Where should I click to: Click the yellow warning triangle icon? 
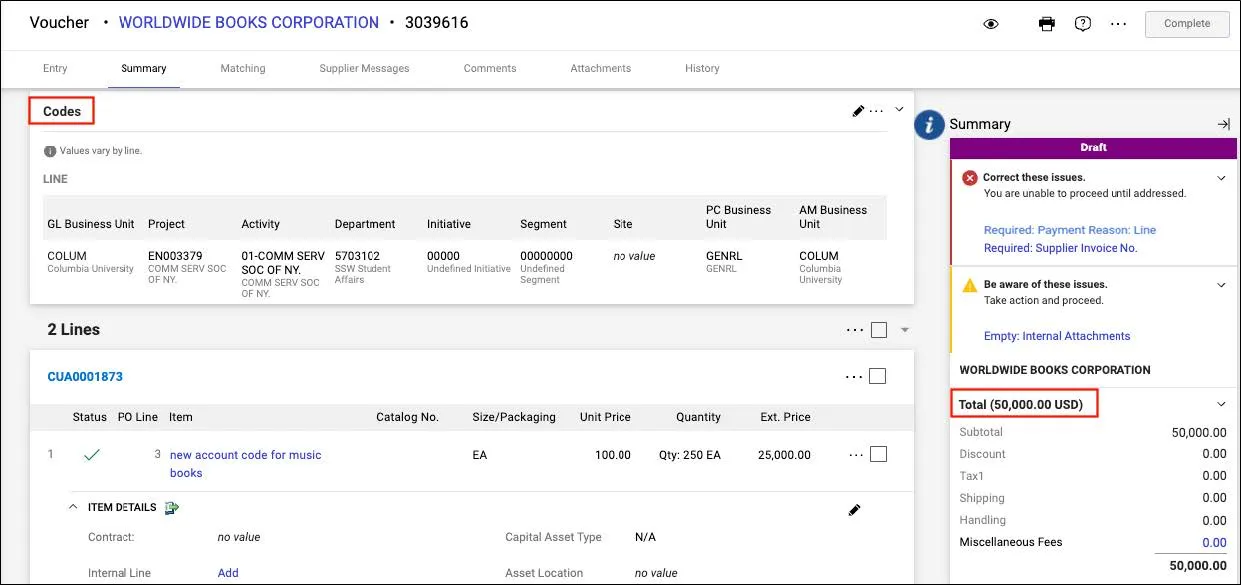tap(969, 285)
